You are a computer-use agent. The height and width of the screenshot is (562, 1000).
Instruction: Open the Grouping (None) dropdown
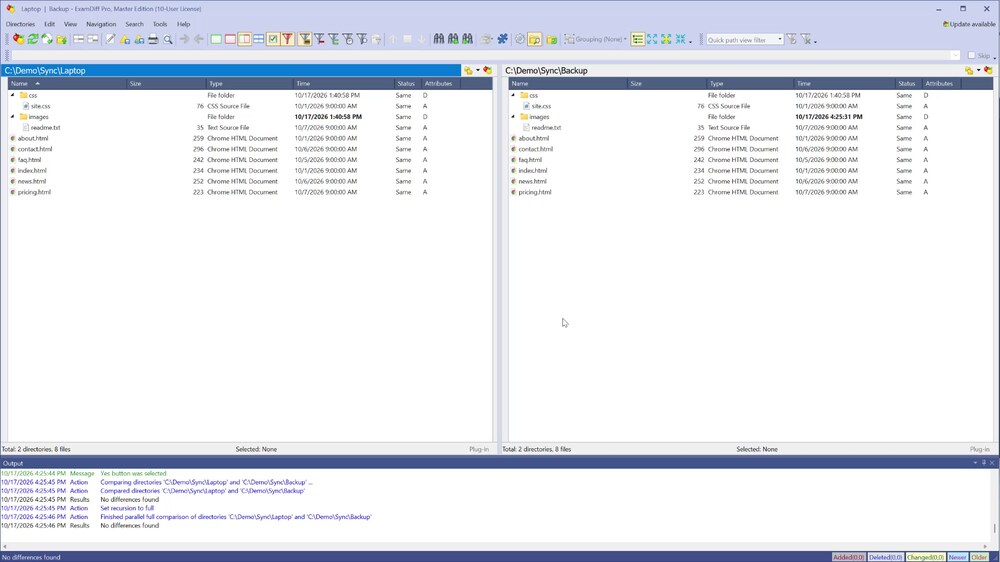click(594, 40)
